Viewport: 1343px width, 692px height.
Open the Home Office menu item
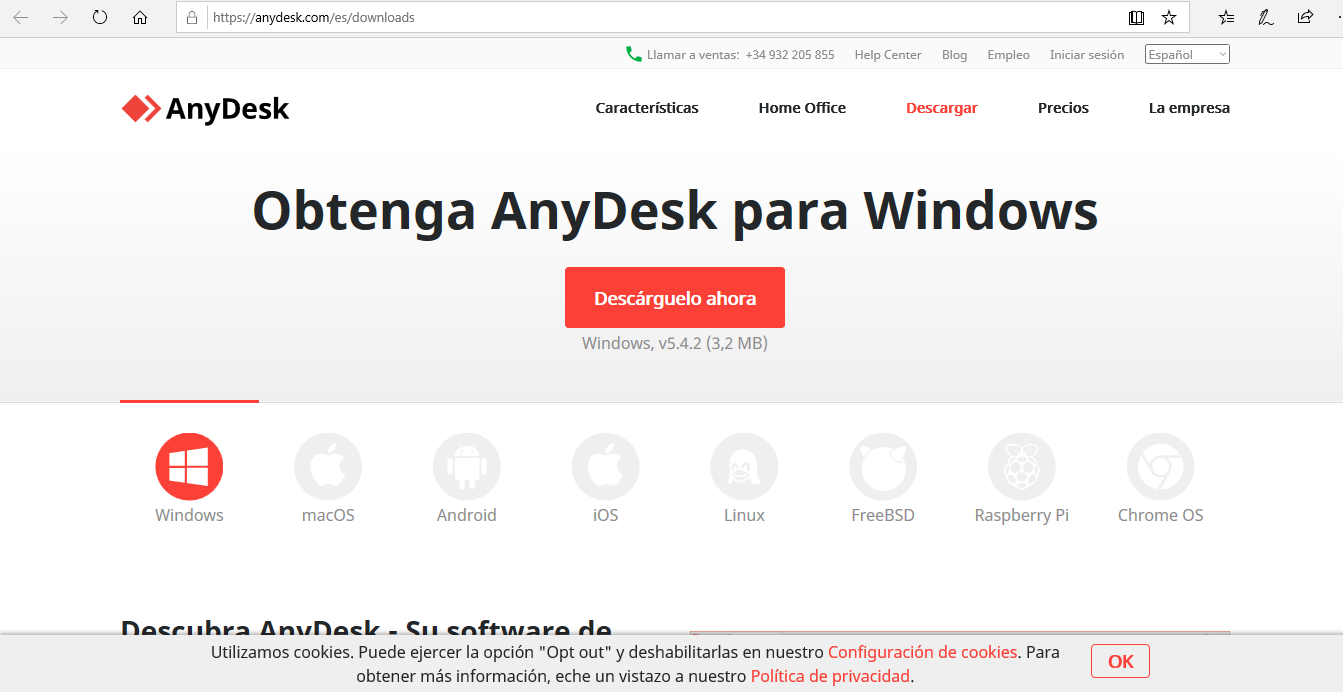click(802, 108)
